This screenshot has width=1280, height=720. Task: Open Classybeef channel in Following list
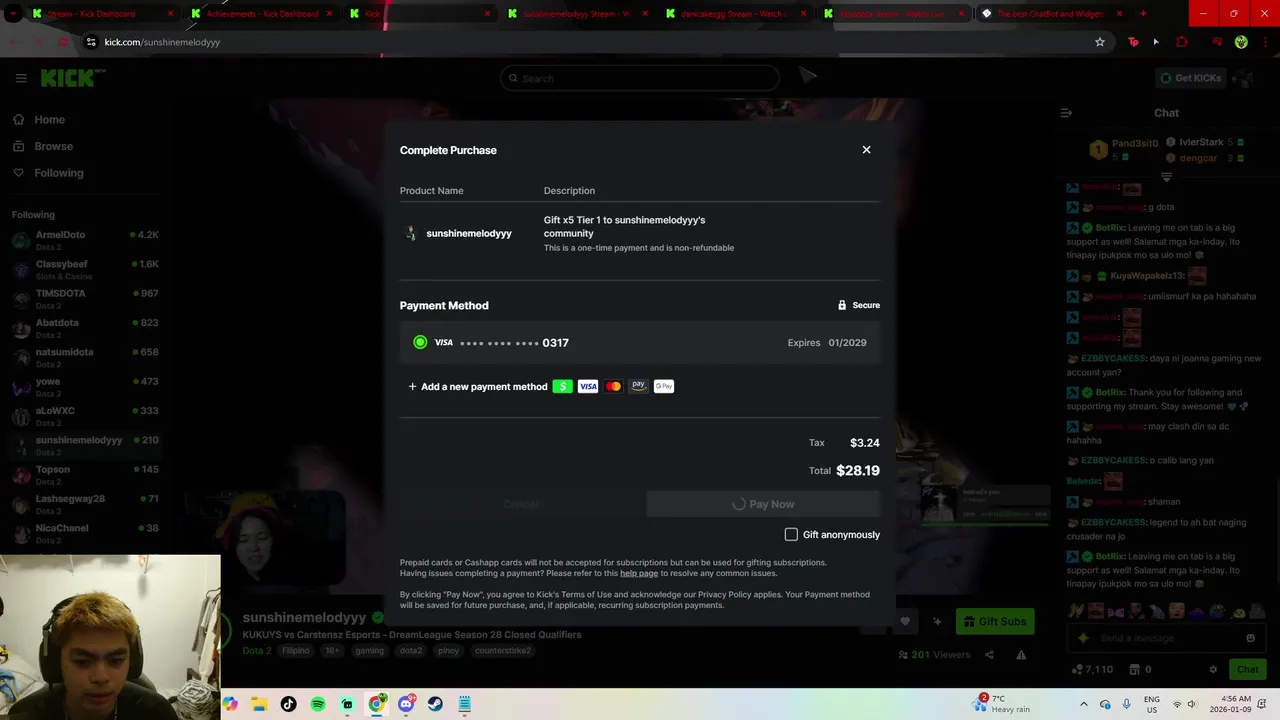coord(85,268)
